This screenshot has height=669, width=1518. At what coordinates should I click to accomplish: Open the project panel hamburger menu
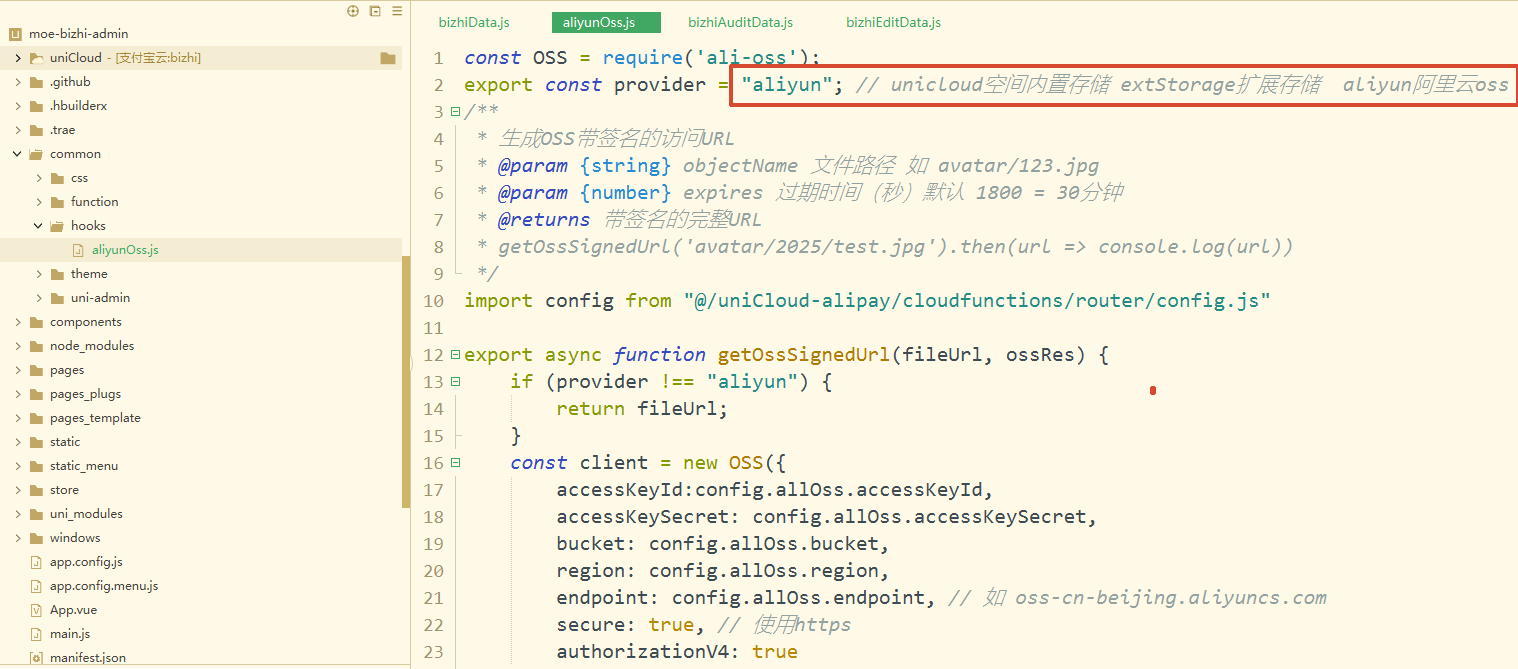pos(397,11)
